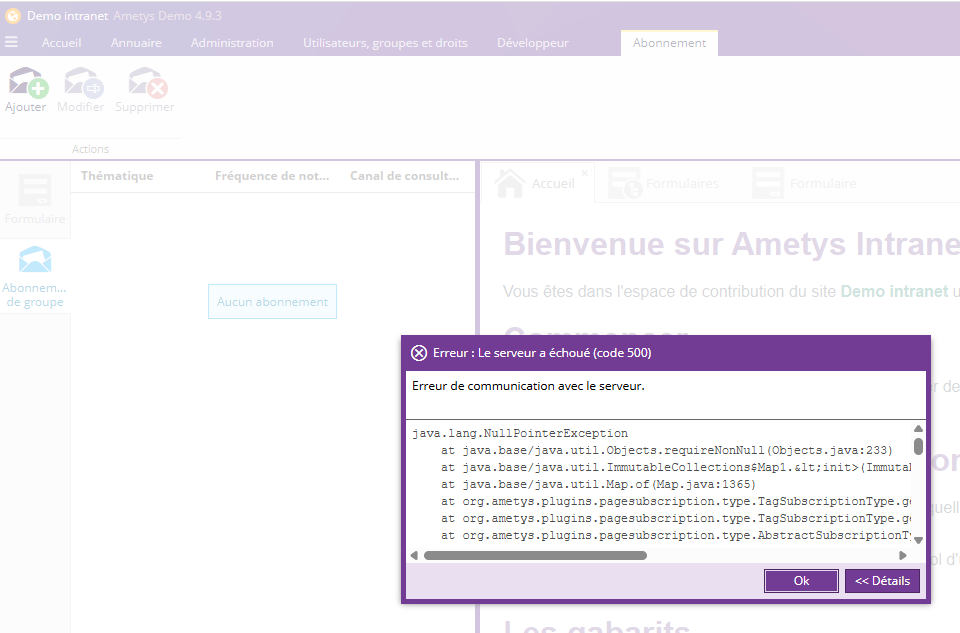The width and height of the screenshot is (960, 633).
Task: Open the Annuaire ribbon tab
Action: pyautogui.click(x=136, y=43)
